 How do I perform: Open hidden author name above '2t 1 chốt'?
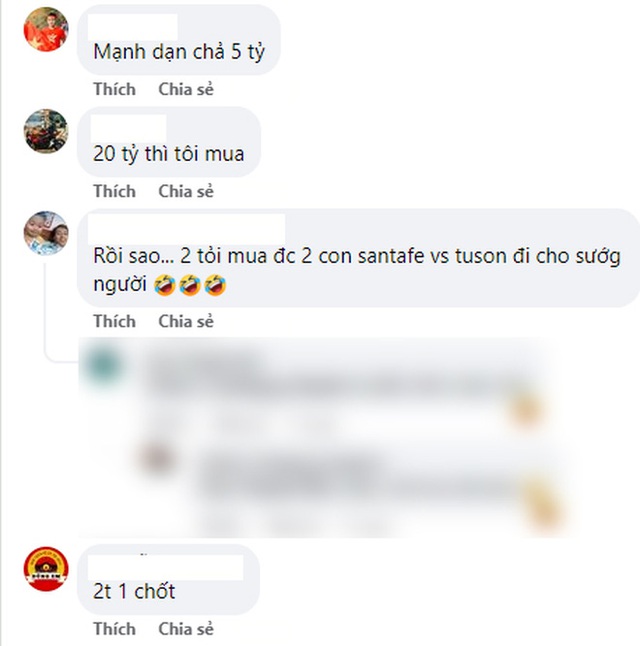[166, 567]
